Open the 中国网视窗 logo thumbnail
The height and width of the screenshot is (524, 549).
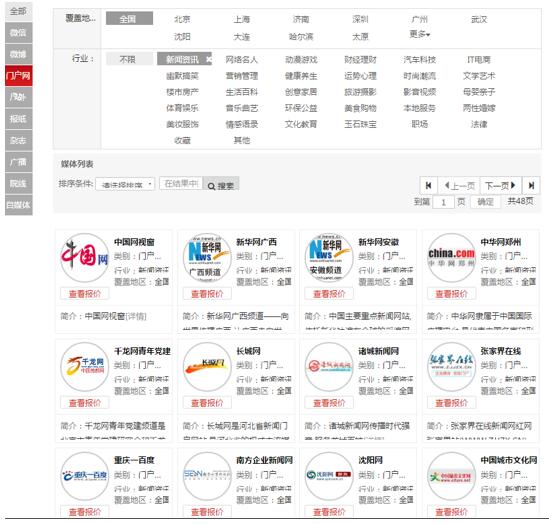click(x=85, y=258)
